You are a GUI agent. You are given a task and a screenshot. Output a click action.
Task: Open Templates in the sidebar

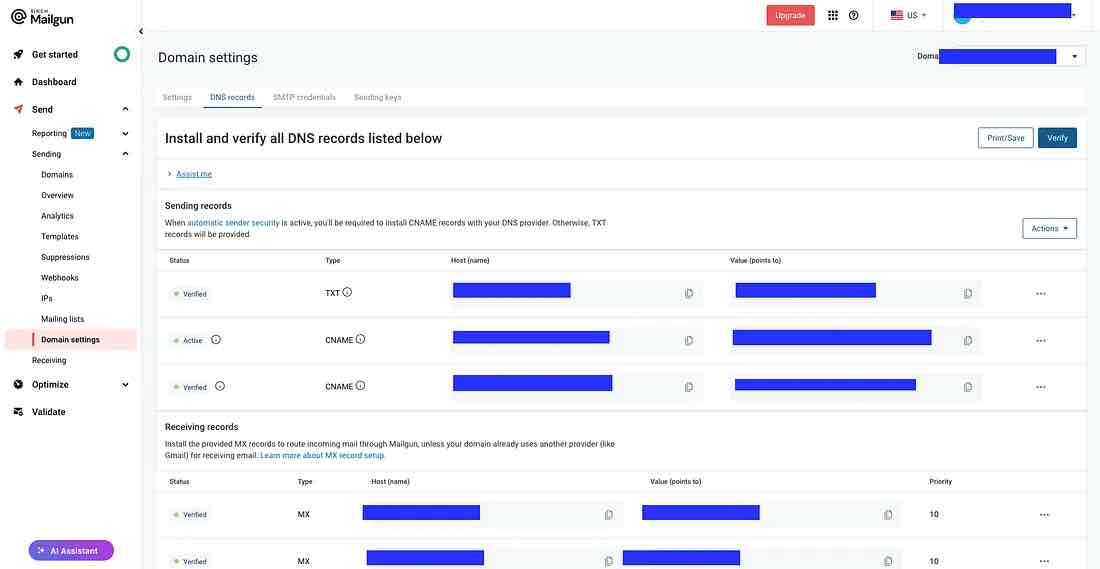(x=60, y=236)
